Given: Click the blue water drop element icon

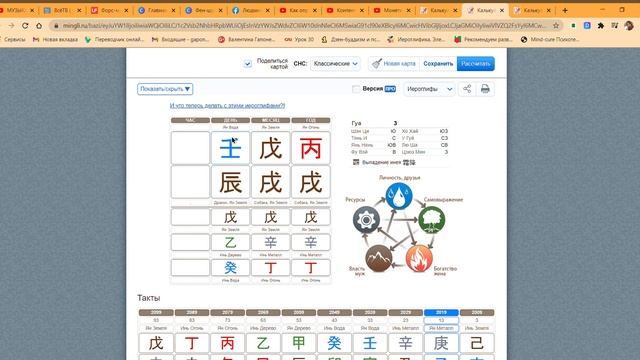Looking at the screenshot, I should [399, 196].
